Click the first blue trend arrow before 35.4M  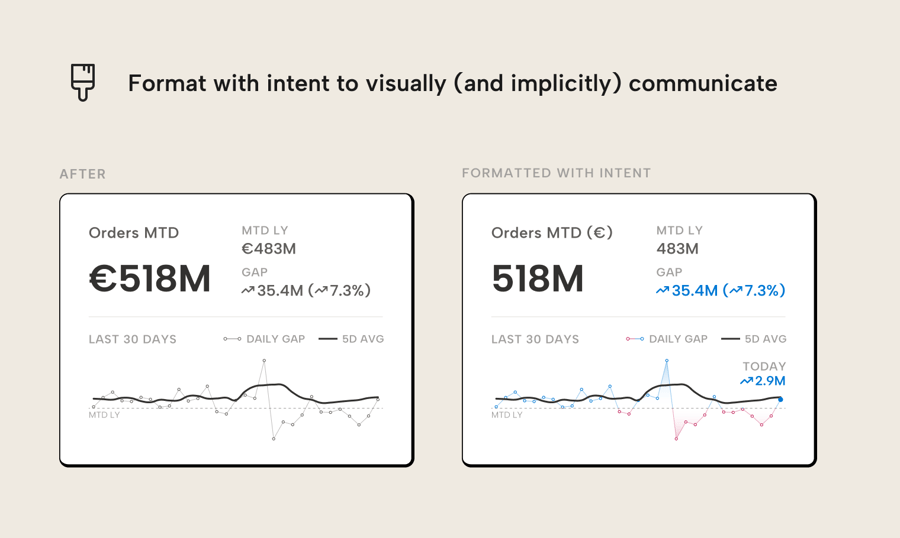coord(662,291)
